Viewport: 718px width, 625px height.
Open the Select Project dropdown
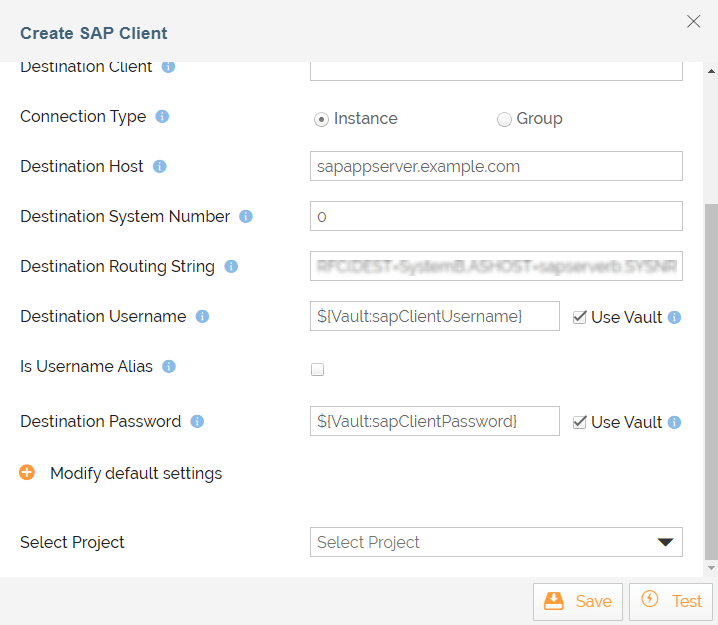pos(496,542)
